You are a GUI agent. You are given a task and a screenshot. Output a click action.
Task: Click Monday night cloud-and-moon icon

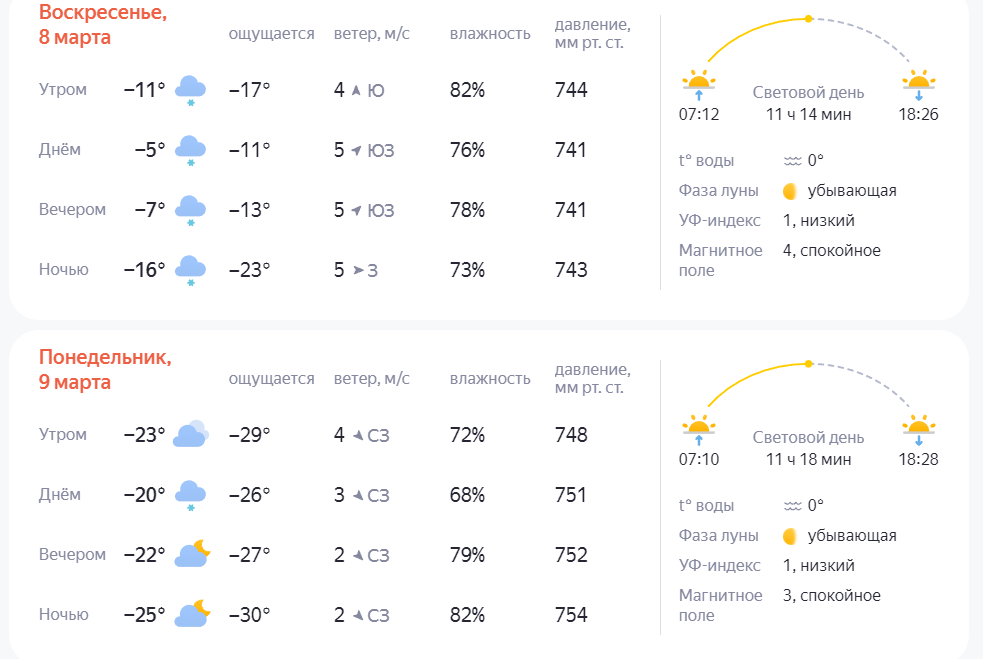(x=192, y=614)
